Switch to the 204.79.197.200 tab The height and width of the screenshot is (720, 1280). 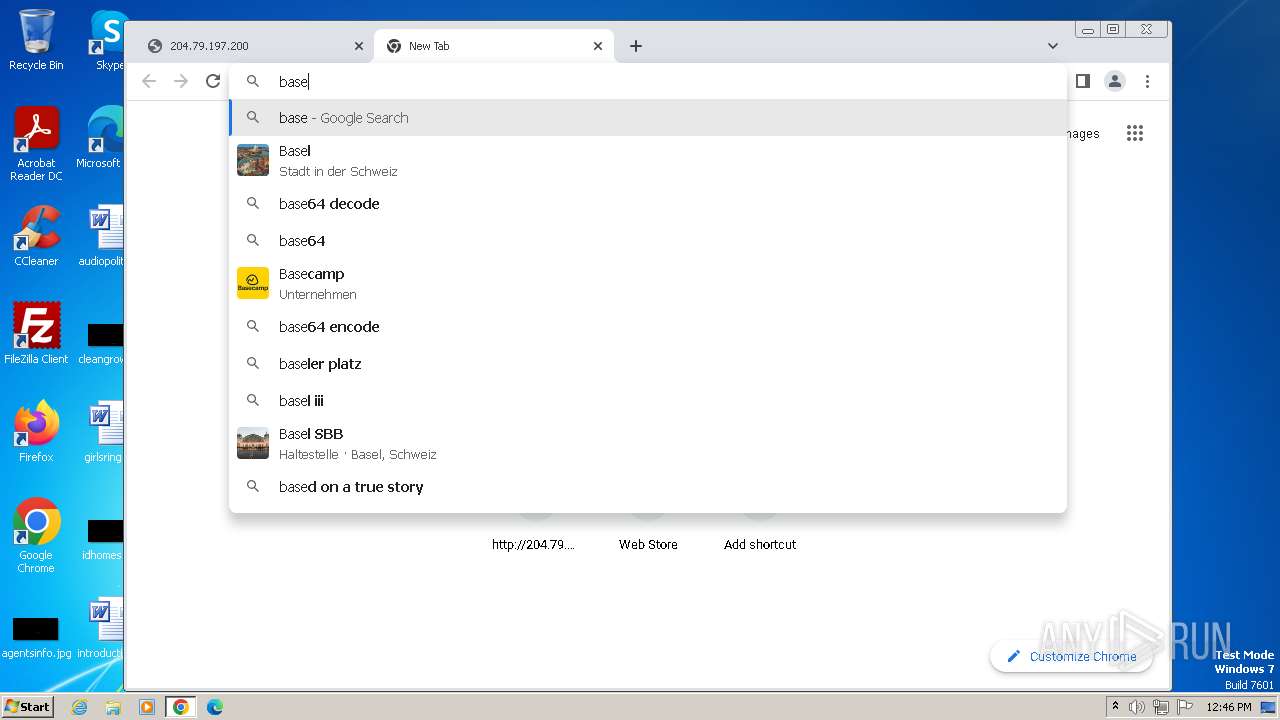pos(255,46)
